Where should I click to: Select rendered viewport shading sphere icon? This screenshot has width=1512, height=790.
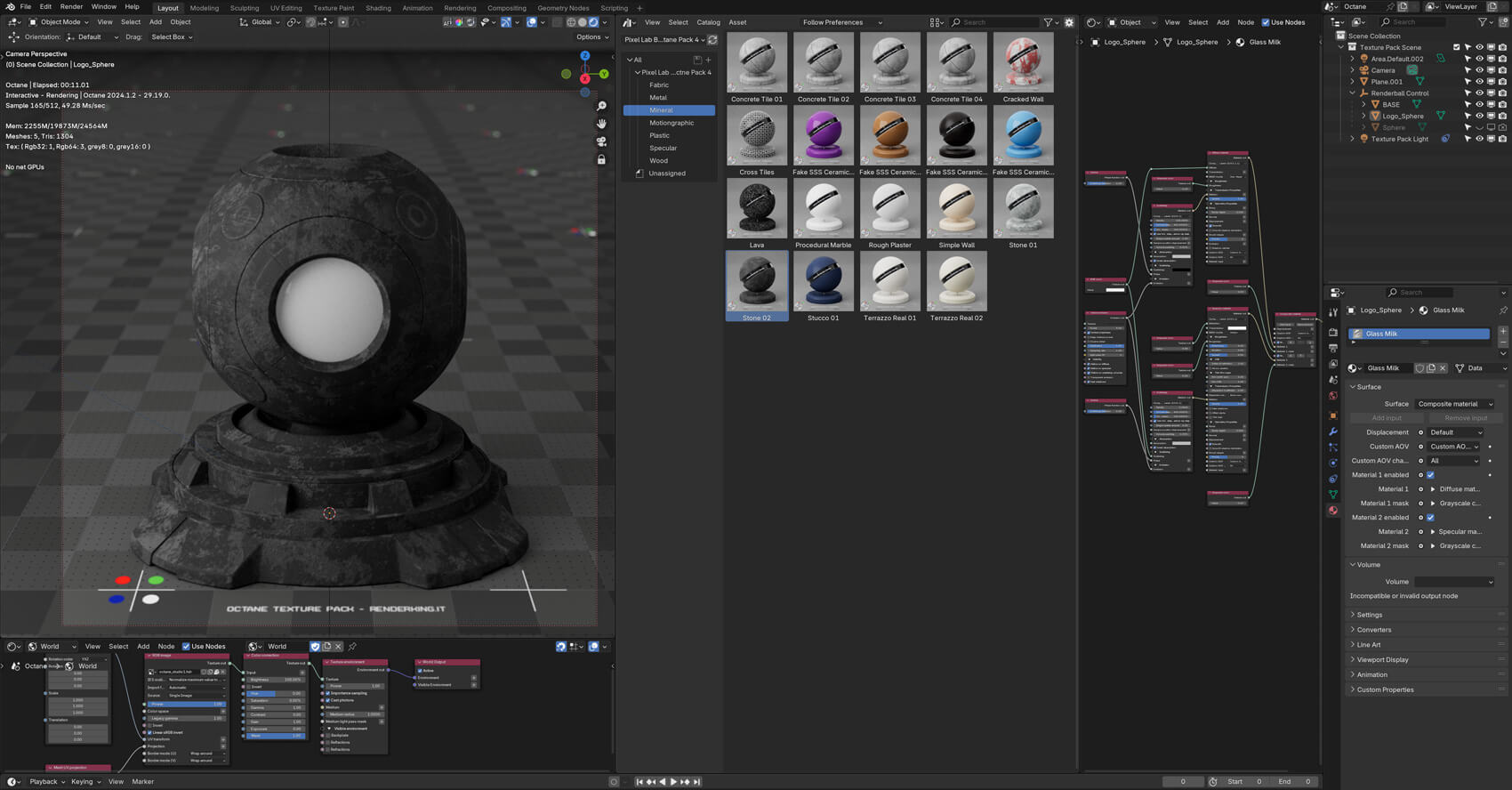click(593, 22)
